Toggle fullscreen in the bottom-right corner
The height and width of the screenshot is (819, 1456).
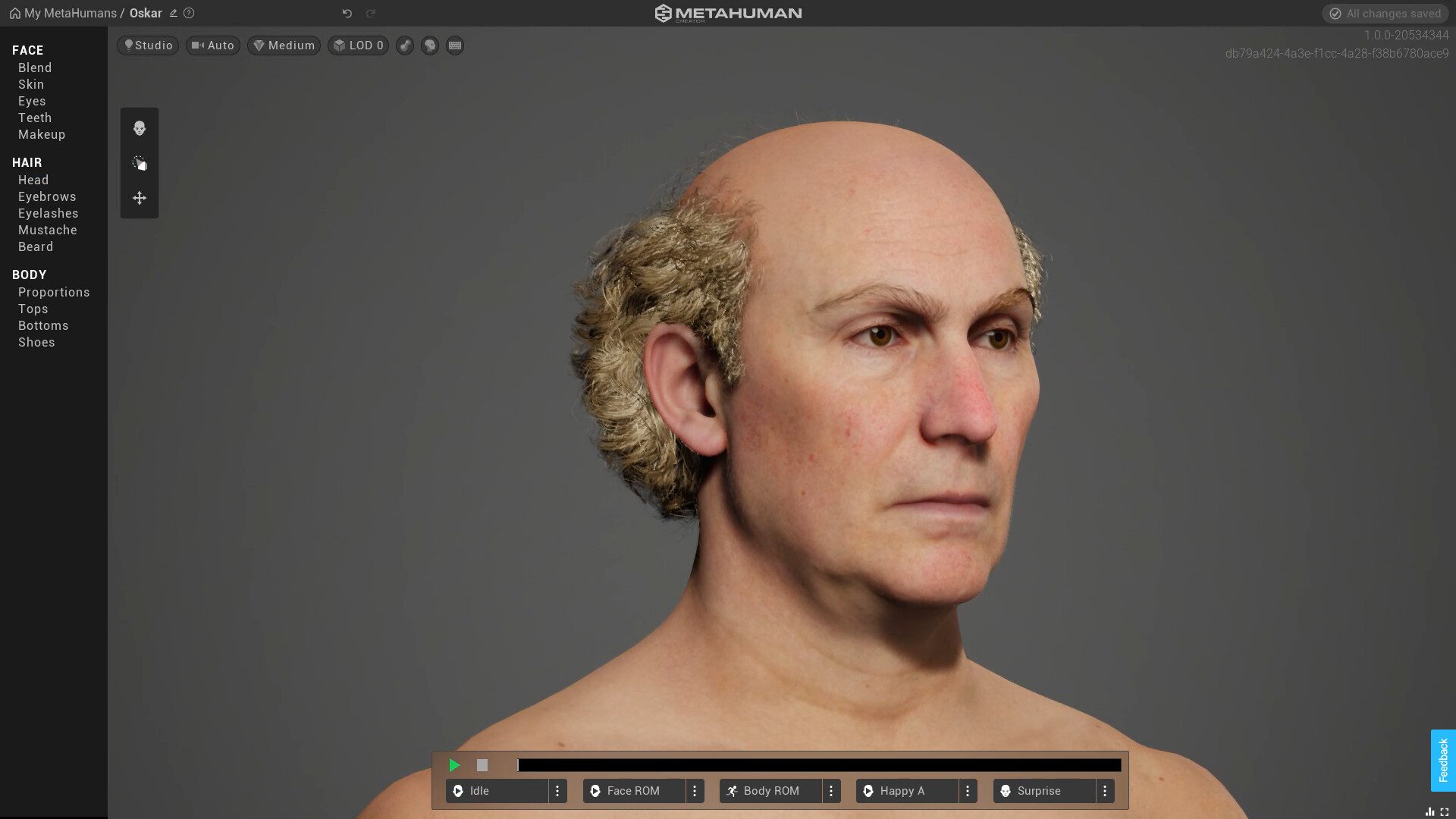[x=1445, y=811]
